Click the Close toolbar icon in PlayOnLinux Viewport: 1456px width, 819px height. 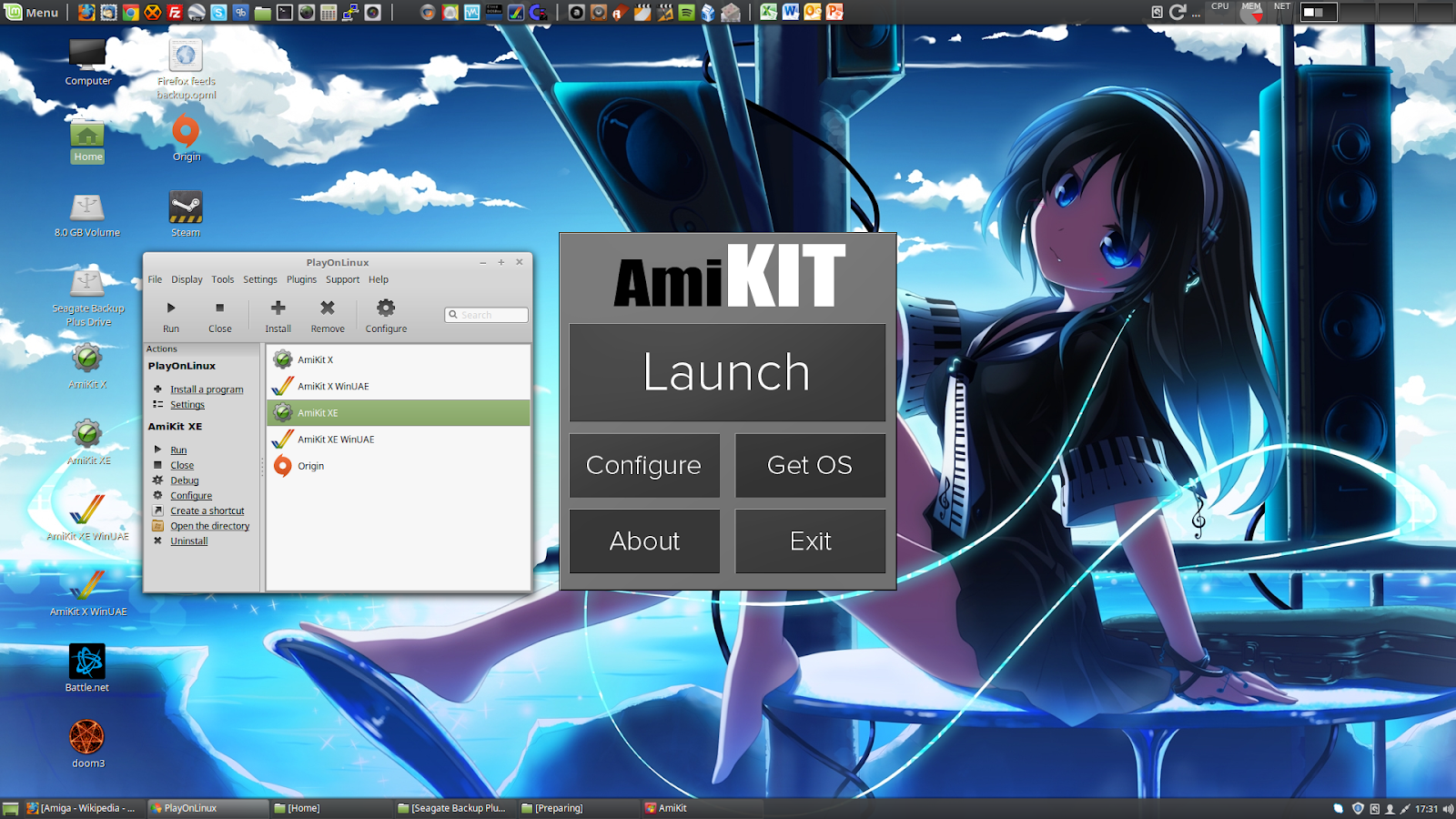point(219,308)
